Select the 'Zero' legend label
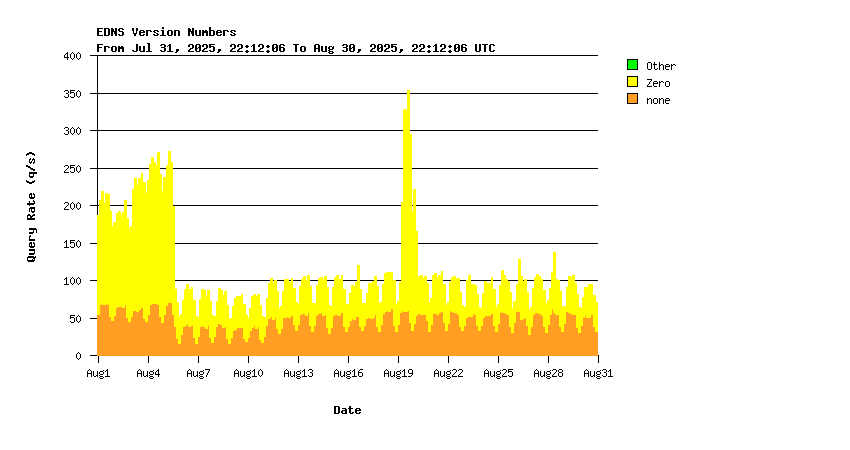 [x=658, y=83]
